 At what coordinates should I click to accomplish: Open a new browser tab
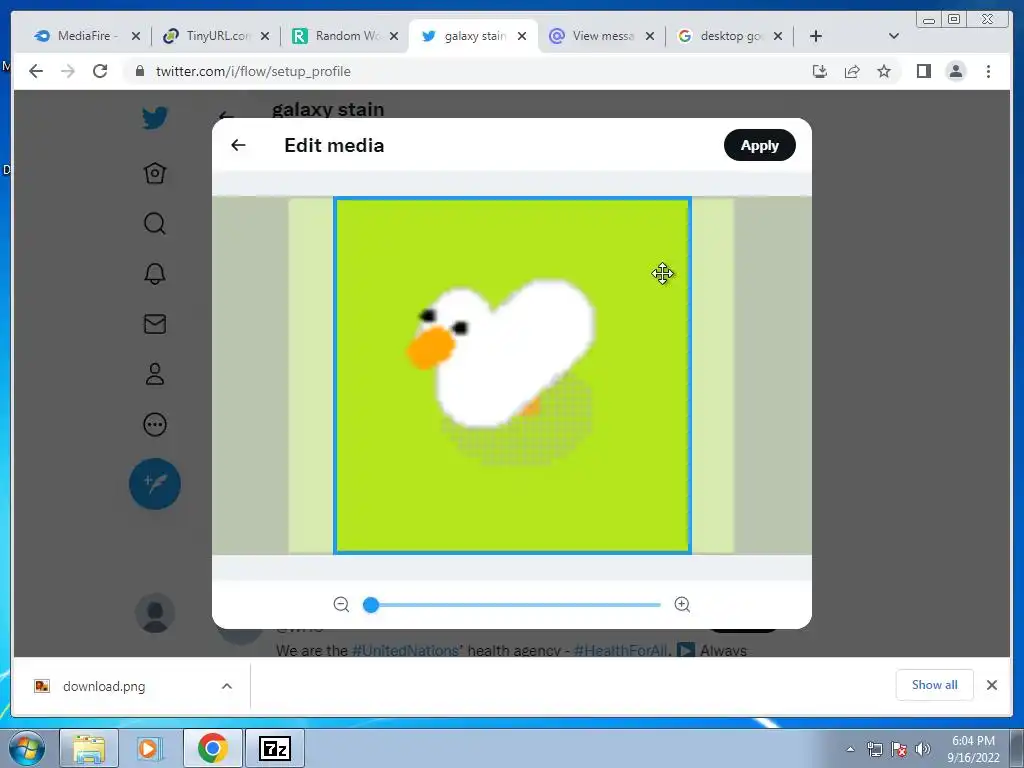point(816,36)
